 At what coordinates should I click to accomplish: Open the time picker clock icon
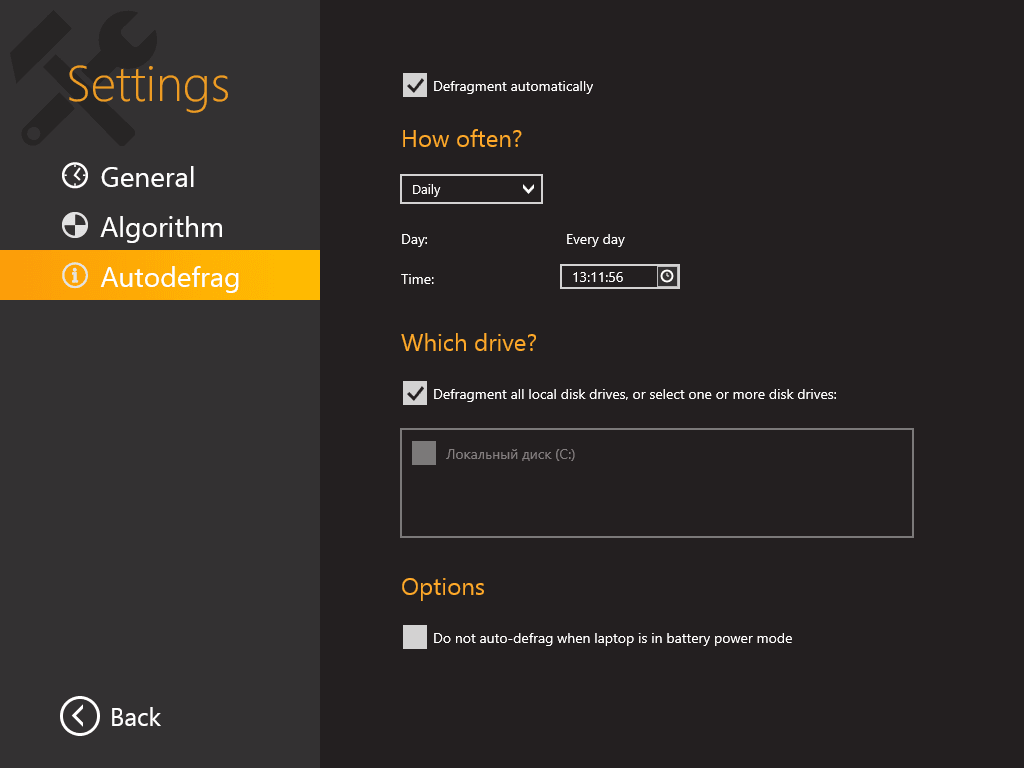[x=668, y=277]
